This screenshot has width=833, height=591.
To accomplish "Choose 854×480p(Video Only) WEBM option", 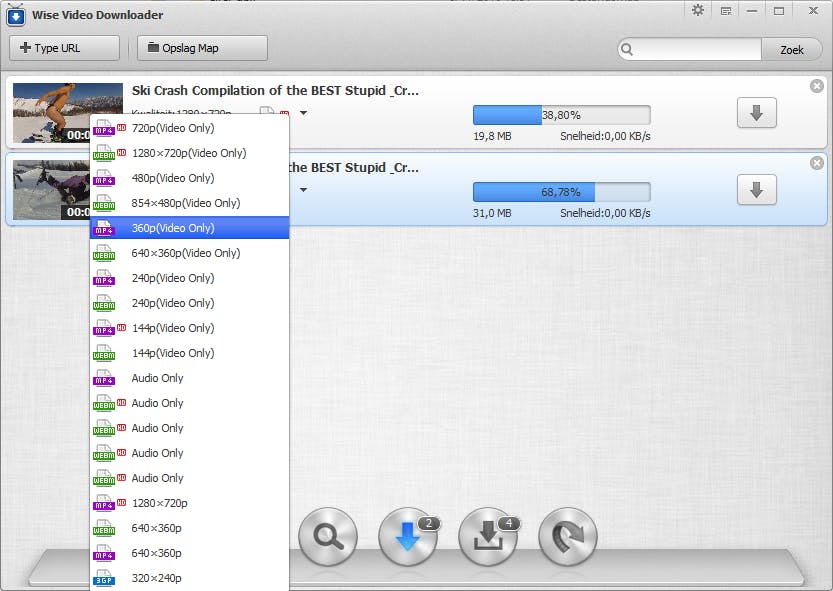I will pyautogui.click(x=190, y=203).
